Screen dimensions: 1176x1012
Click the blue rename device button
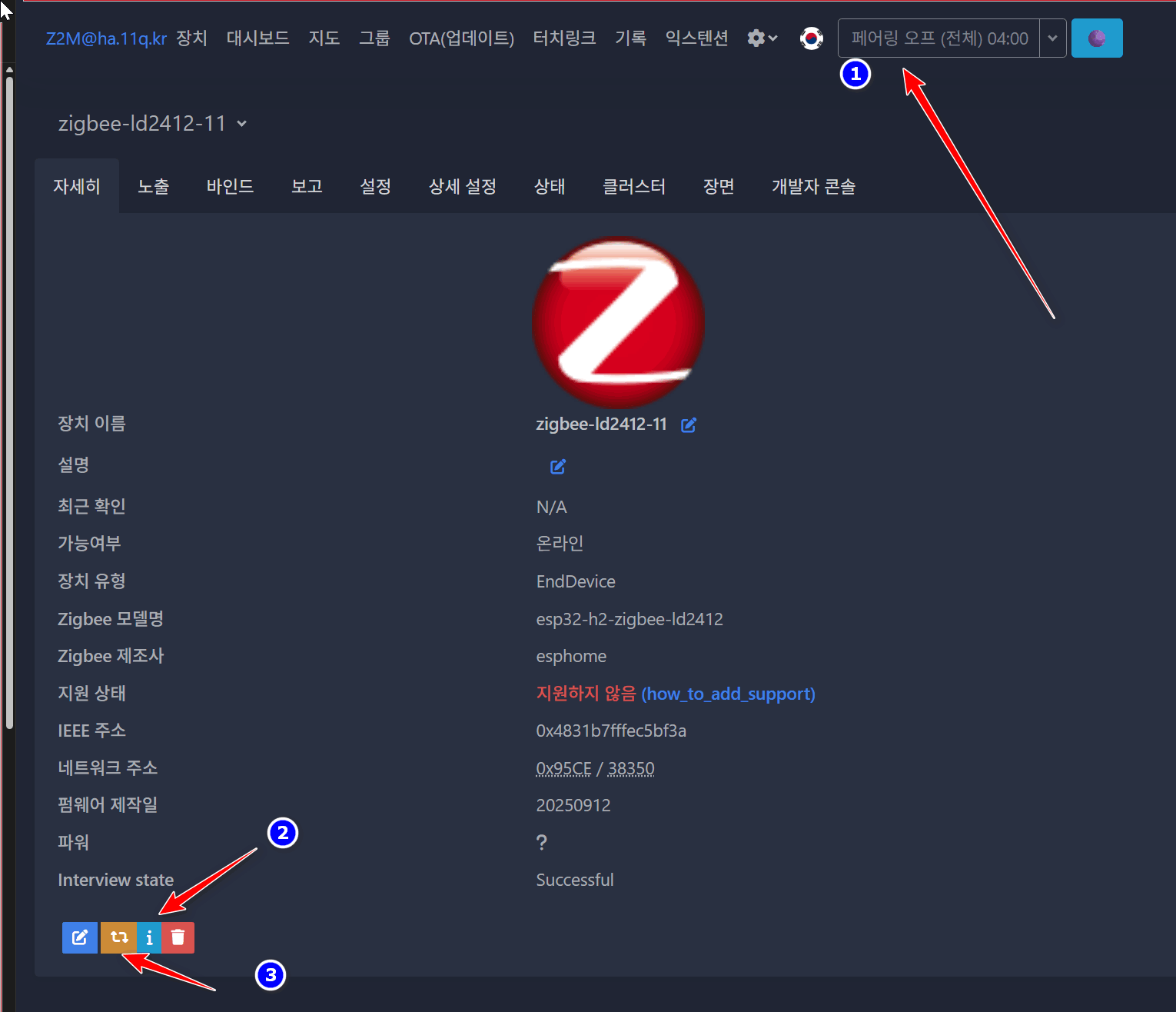[x=80, y=937]
